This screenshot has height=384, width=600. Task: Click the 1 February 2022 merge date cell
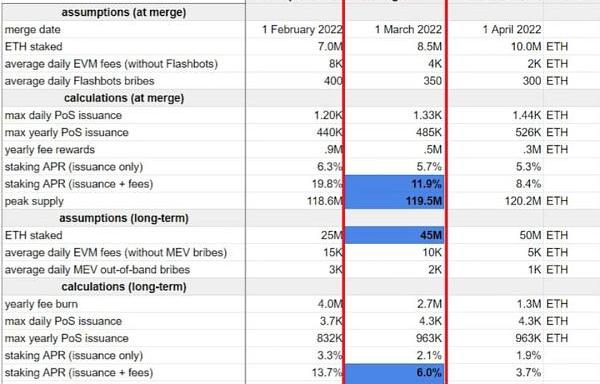[x=295, y=29]
